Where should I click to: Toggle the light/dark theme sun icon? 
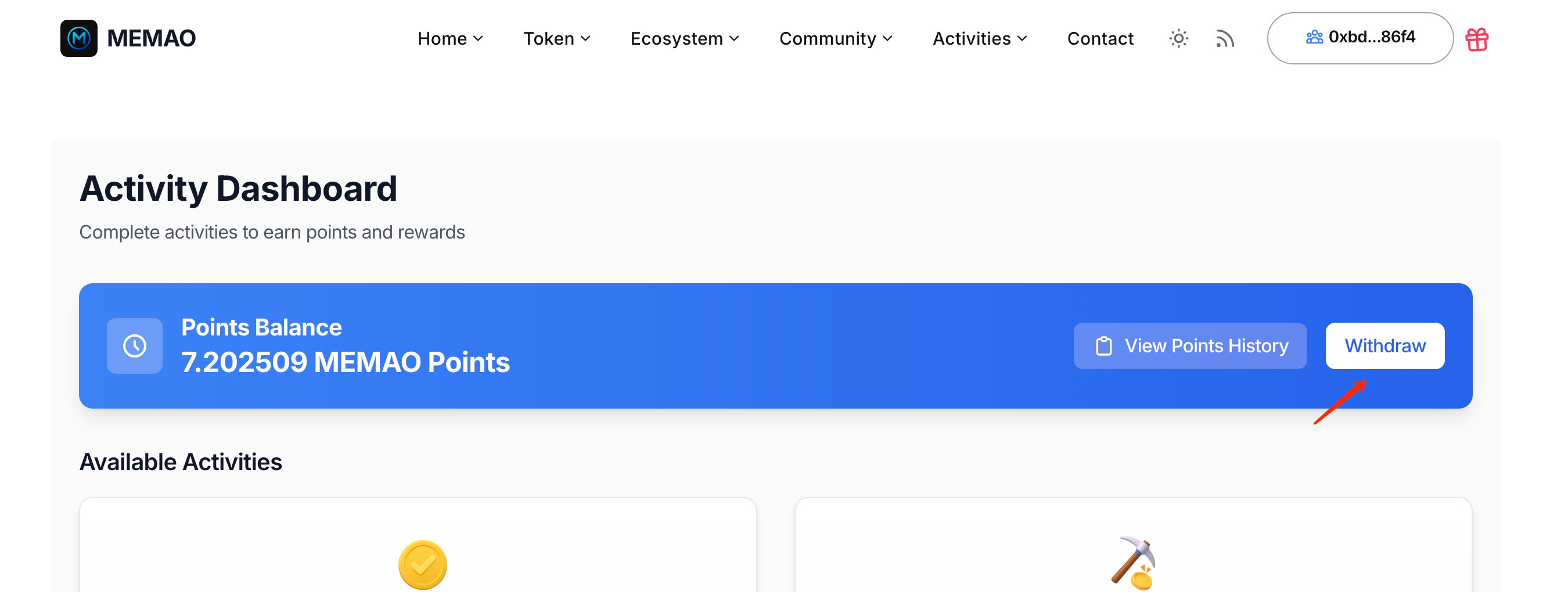pos(1178,39)
